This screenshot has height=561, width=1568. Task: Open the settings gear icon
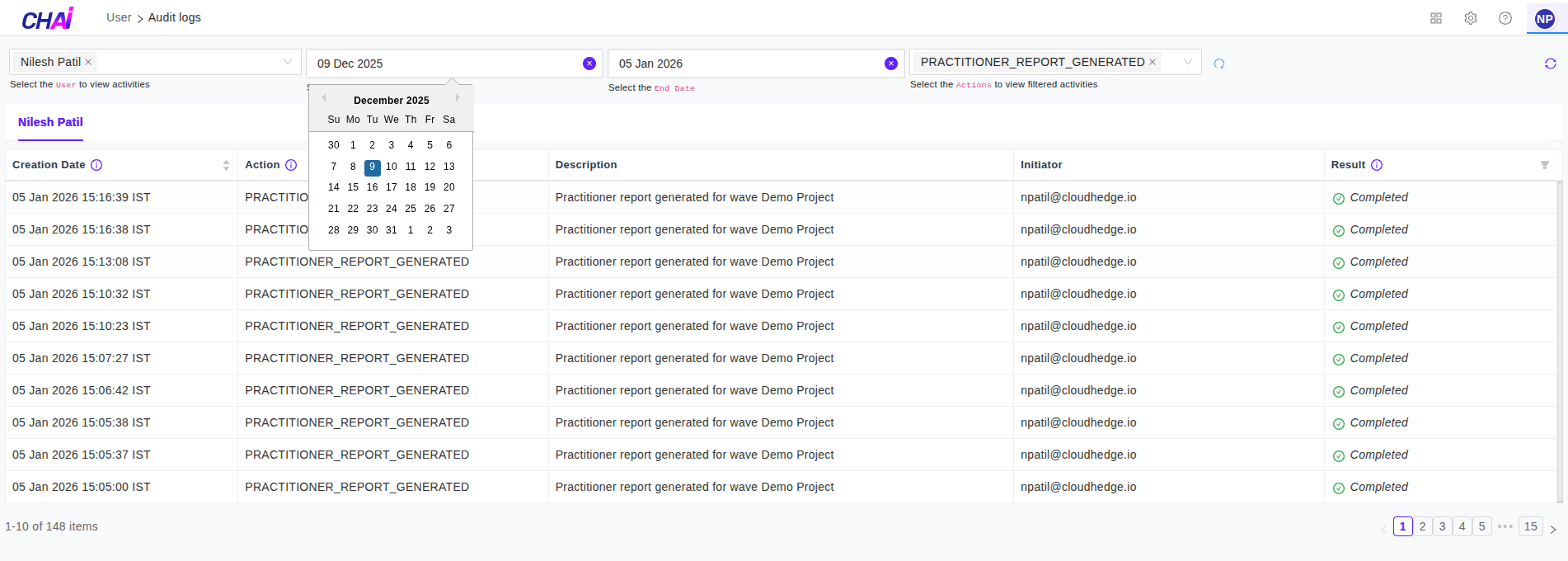pyautogui.click(x=1470, y=18)
